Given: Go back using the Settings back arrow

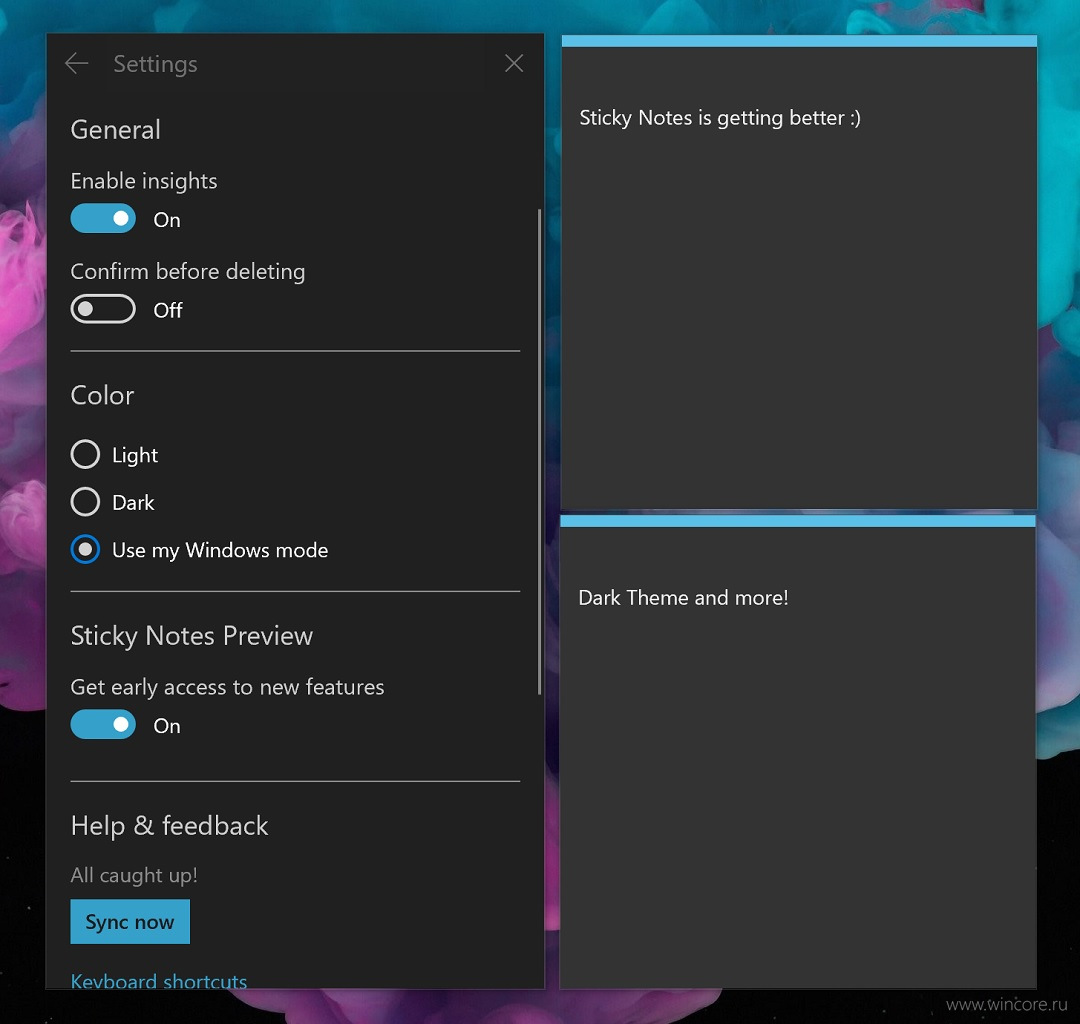Looking at the screenshot, I should (76, 64).
